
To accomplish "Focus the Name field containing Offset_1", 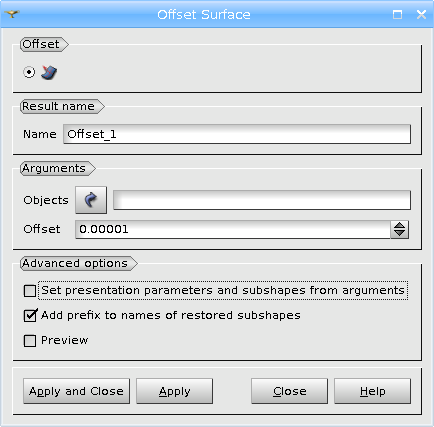I will 237,134.
